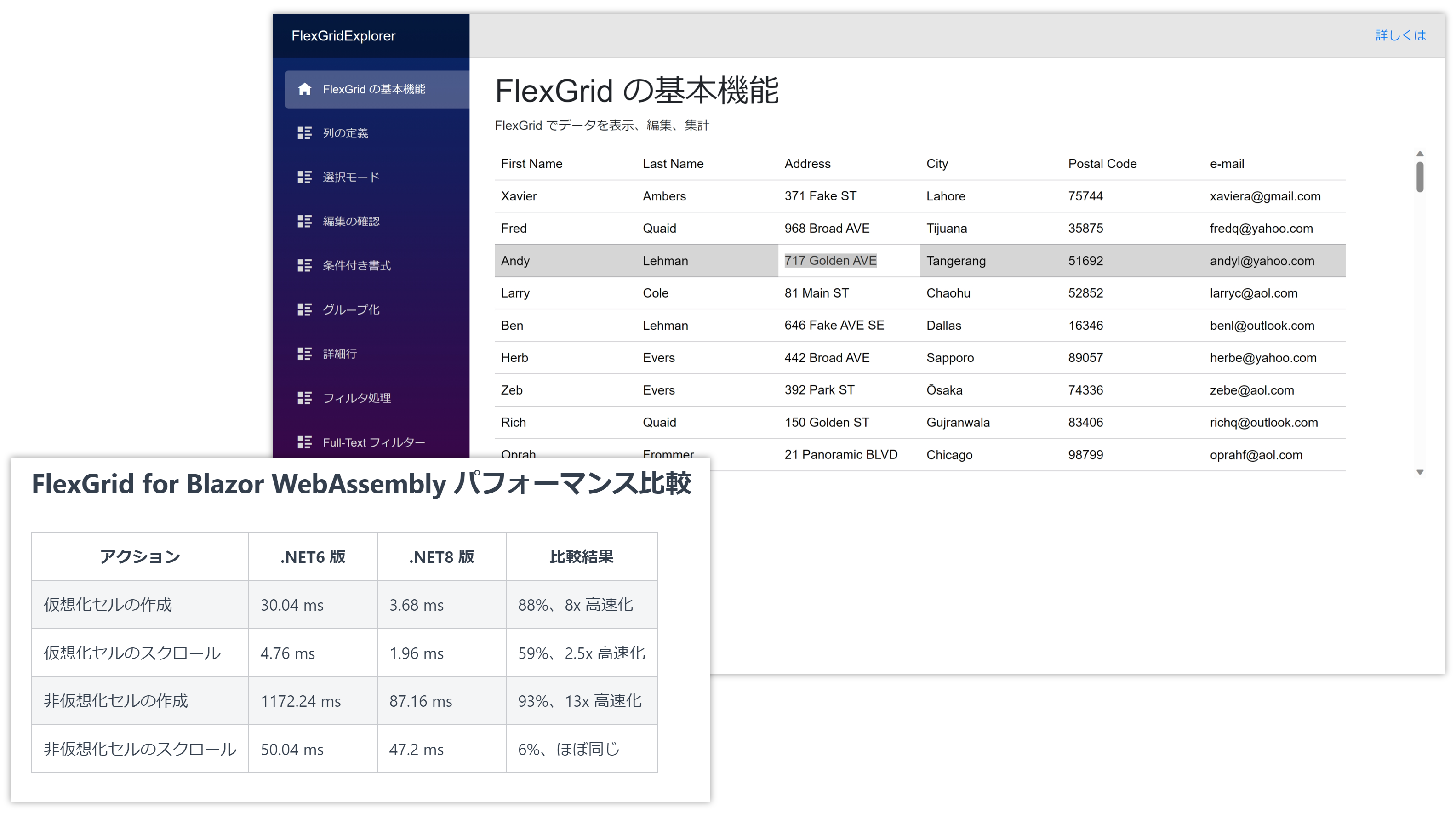Open the FlexGrid の基本機能 menu item
Viewport: 1456px width, 819px height.
(377, 89)
